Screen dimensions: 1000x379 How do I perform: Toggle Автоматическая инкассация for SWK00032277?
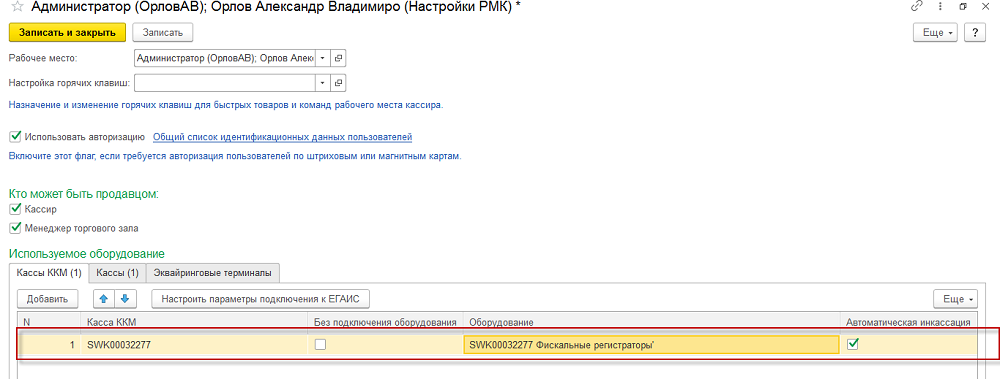[852, 345]
